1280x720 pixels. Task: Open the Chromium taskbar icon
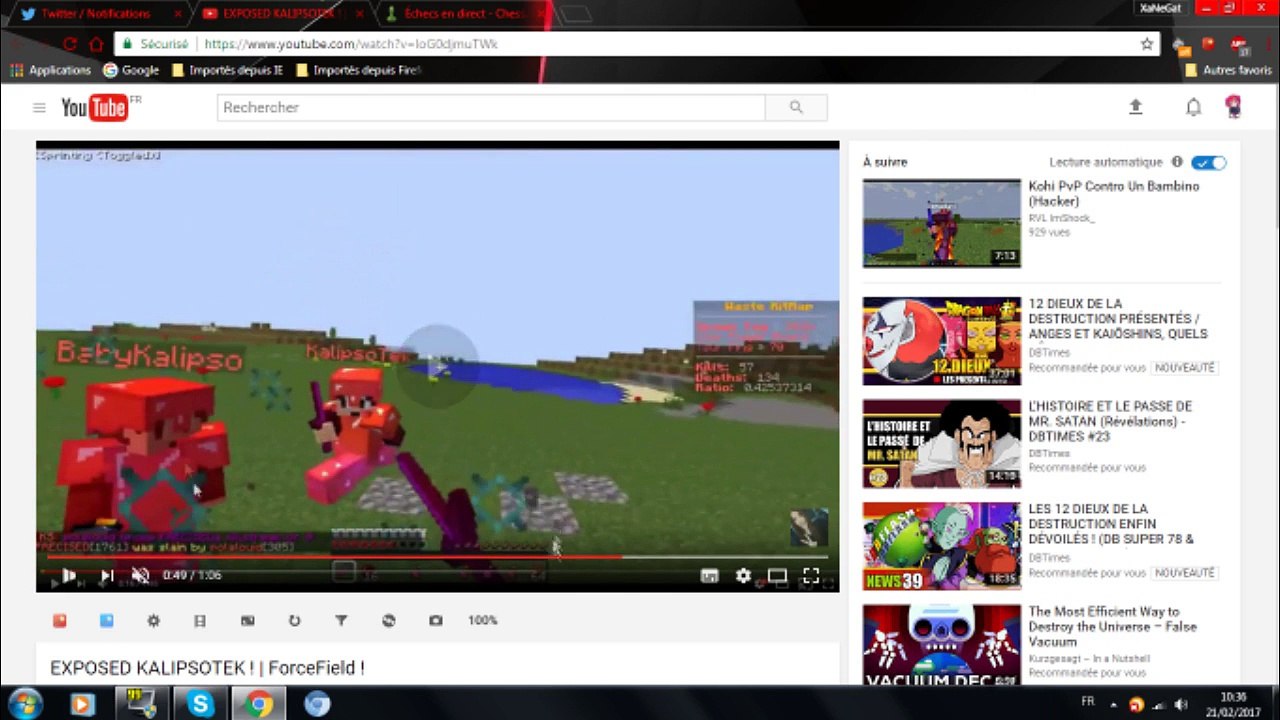point(317,704)
